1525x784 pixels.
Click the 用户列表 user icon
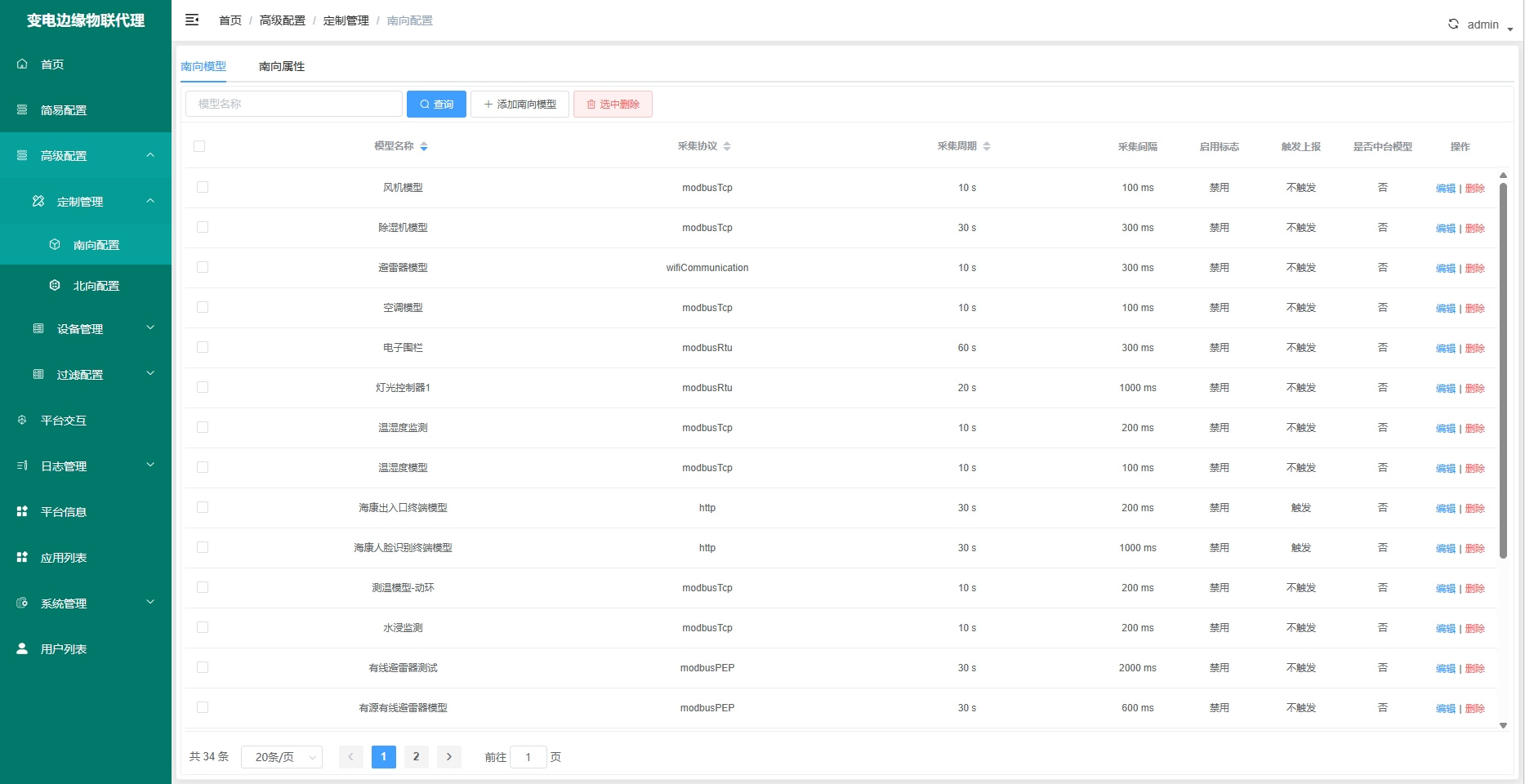[22, 649]
